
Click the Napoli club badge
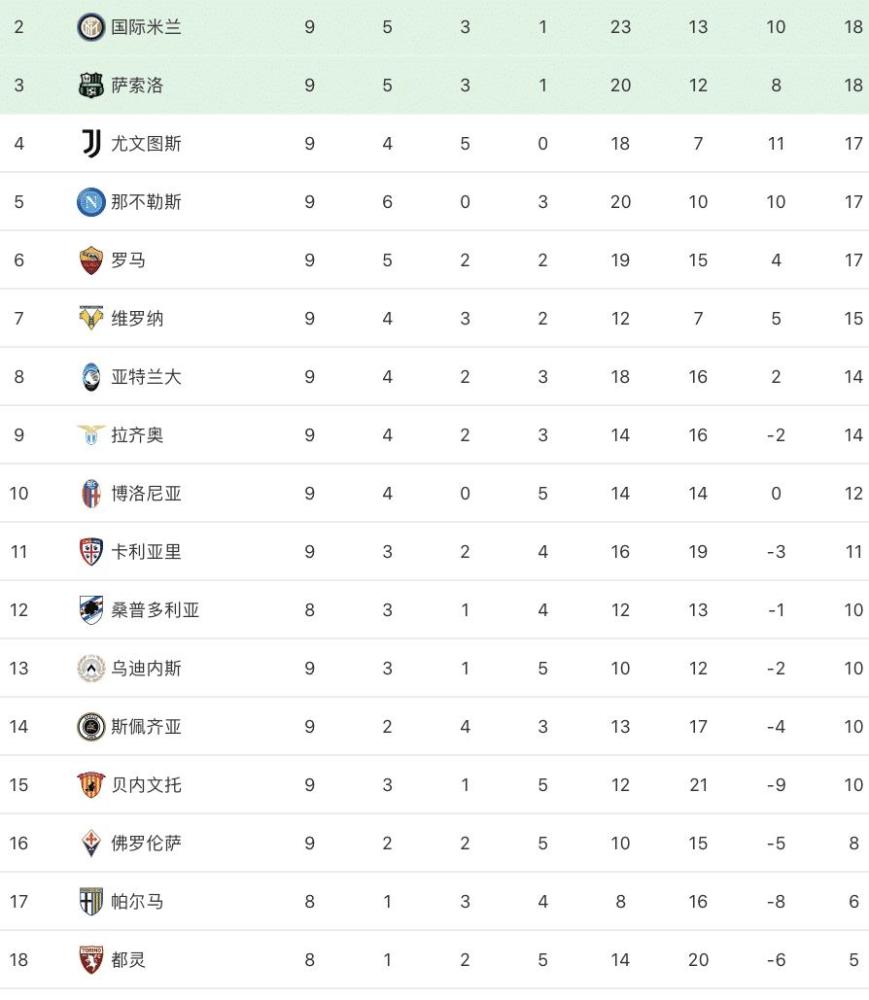[x=91, y=202]
